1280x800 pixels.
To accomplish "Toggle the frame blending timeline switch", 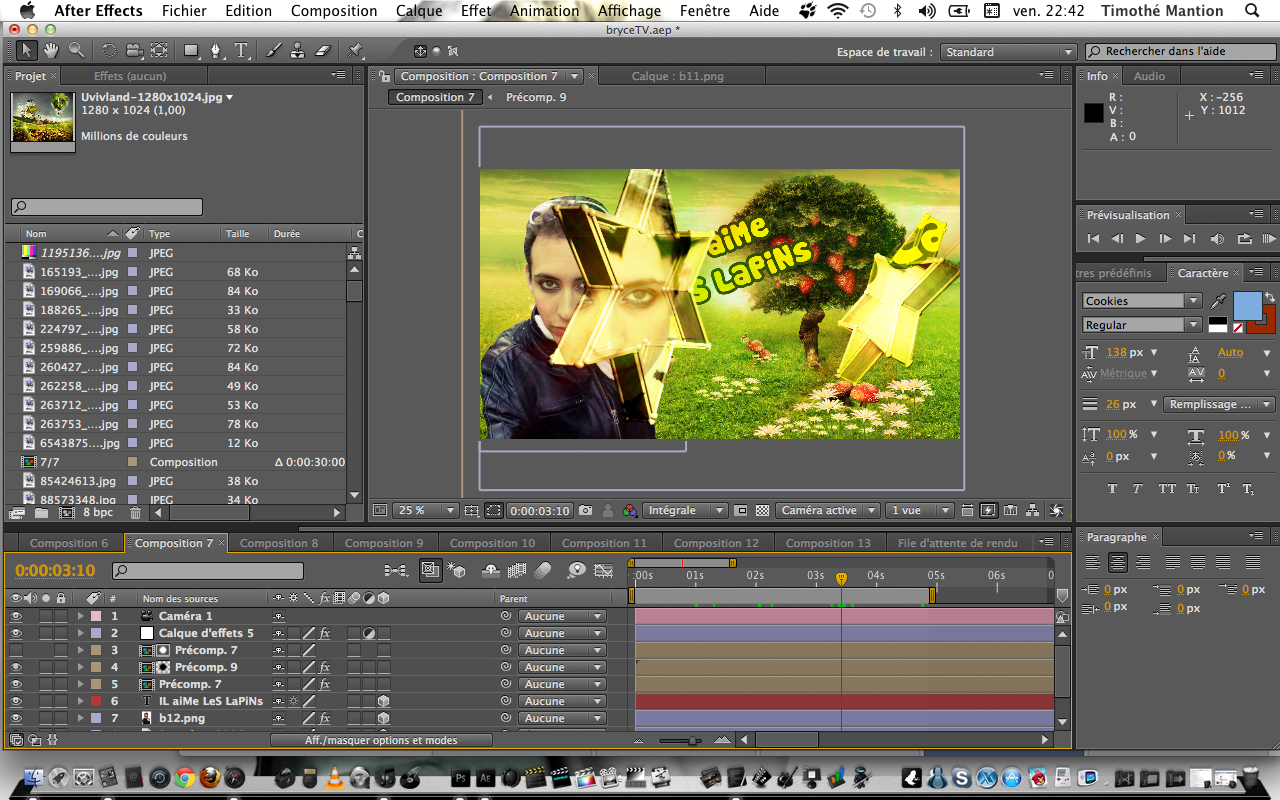I will click(516, 570).
